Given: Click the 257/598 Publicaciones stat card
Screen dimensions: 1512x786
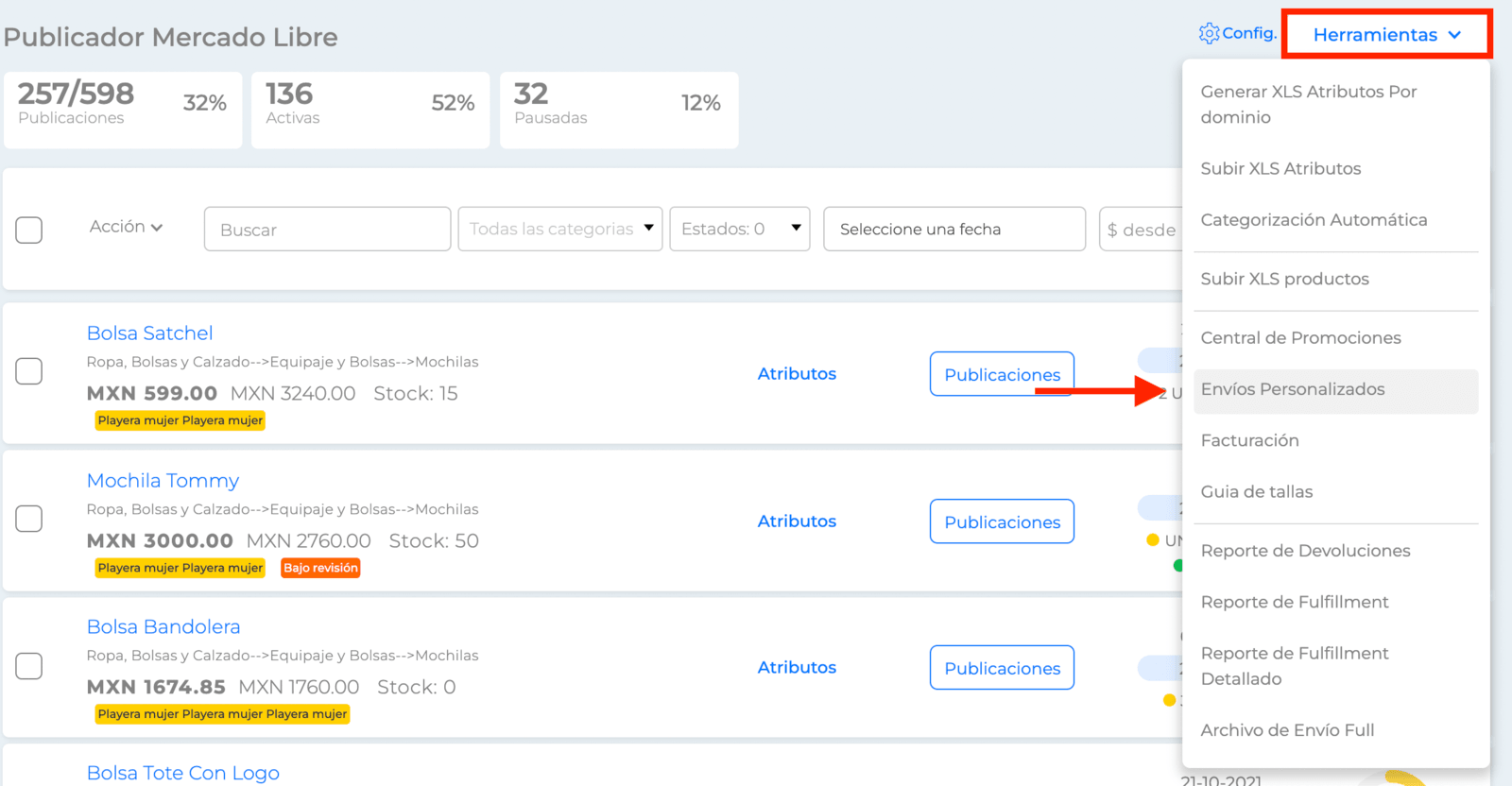Looking at the screenshot, I should [x=123, y=110].
